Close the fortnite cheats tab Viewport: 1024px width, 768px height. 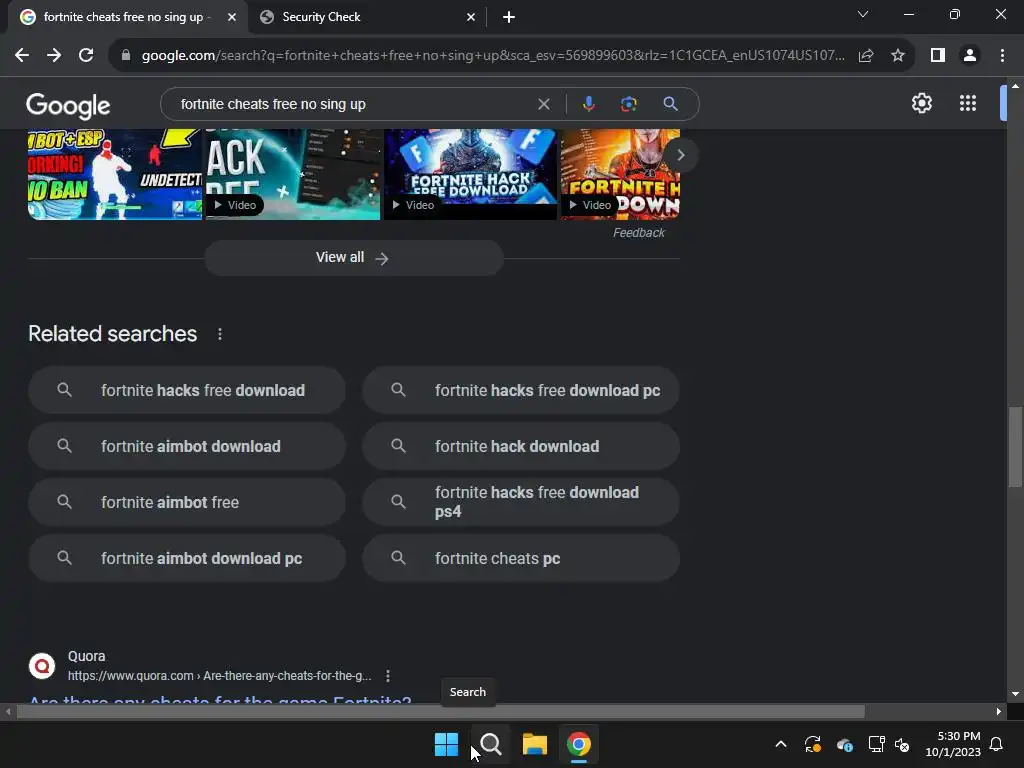click(232, 18)
